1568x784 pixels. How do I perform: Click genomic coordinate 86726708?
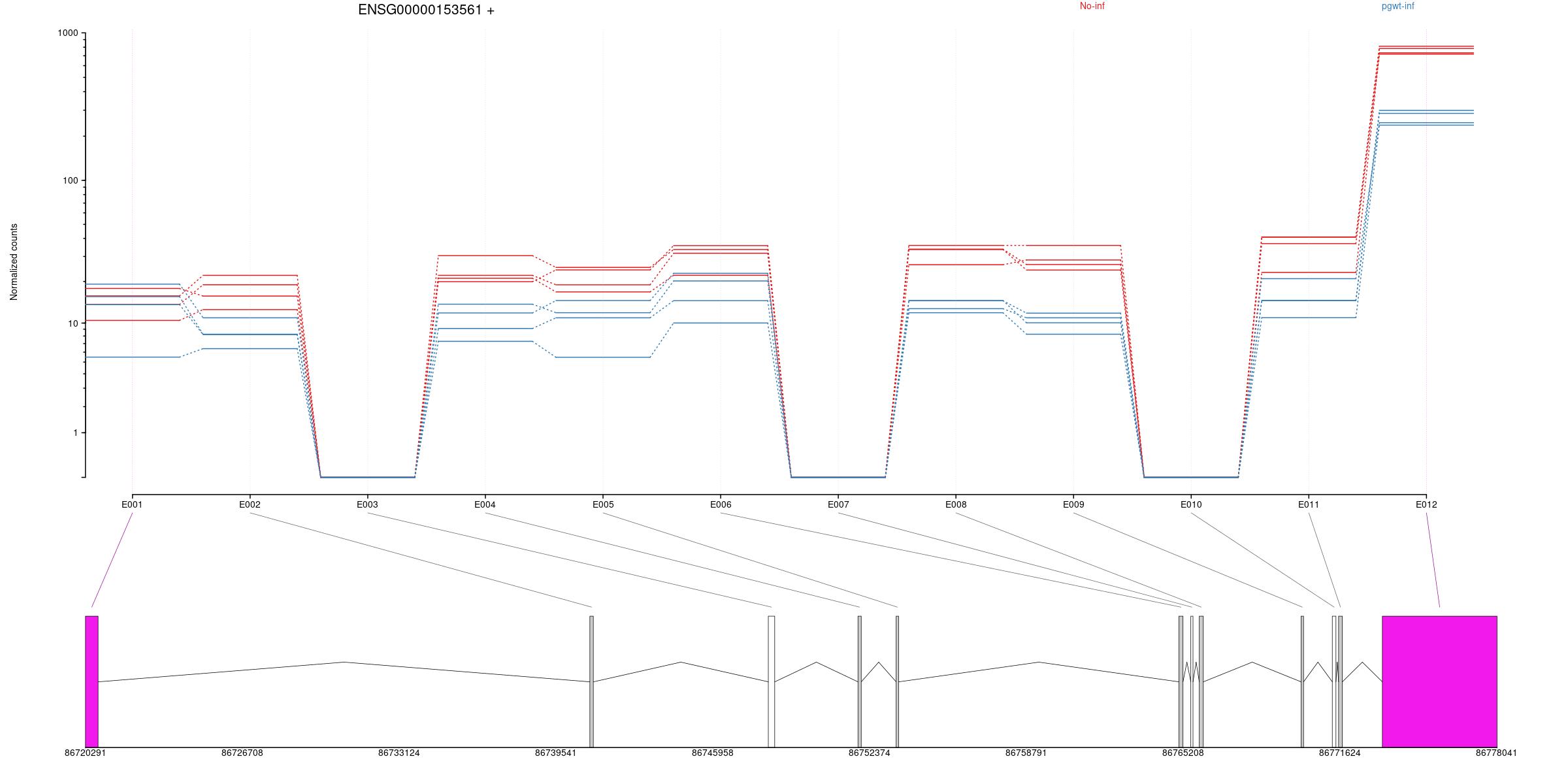pos(242,753)
